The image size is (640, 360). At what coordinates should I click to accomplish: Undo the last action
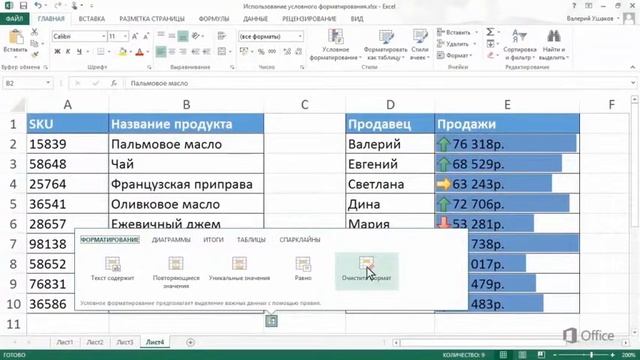pyautogui.click(x=38, y=6)
